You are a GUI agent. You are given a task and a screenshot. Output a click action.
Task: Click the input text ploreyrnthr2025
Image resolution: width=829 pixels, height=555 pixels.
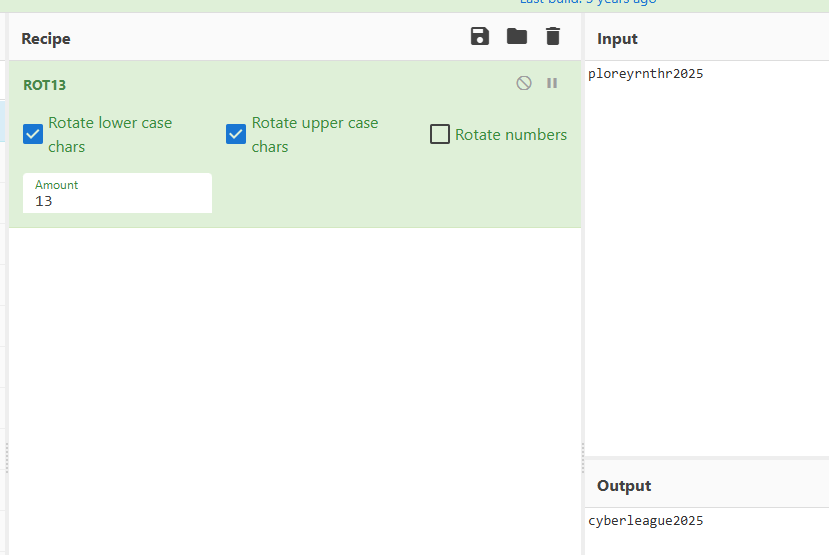(646, 73)
